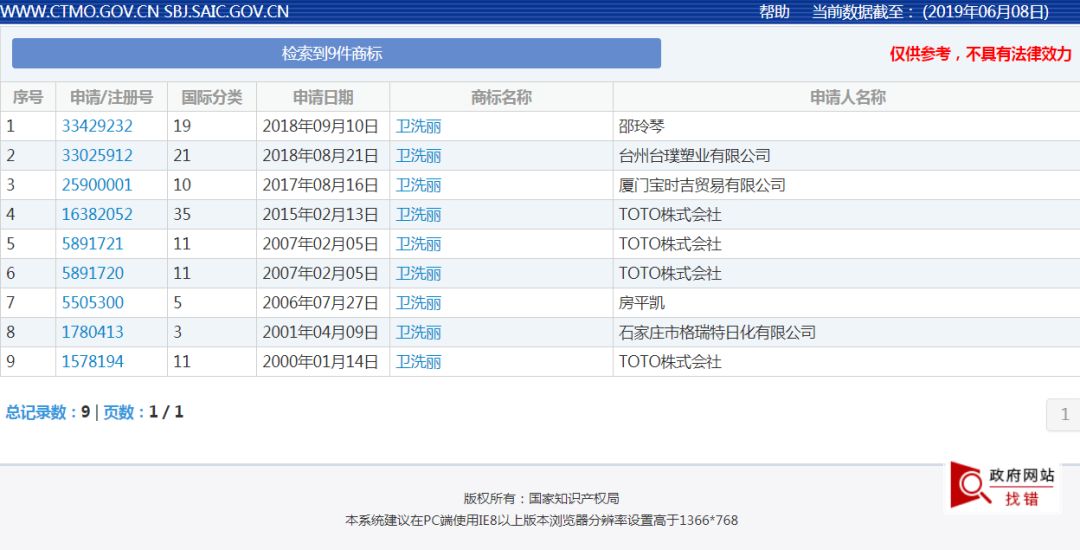Select applicant 石家庄市格瑞特日化有限公司

click(717, 332)
